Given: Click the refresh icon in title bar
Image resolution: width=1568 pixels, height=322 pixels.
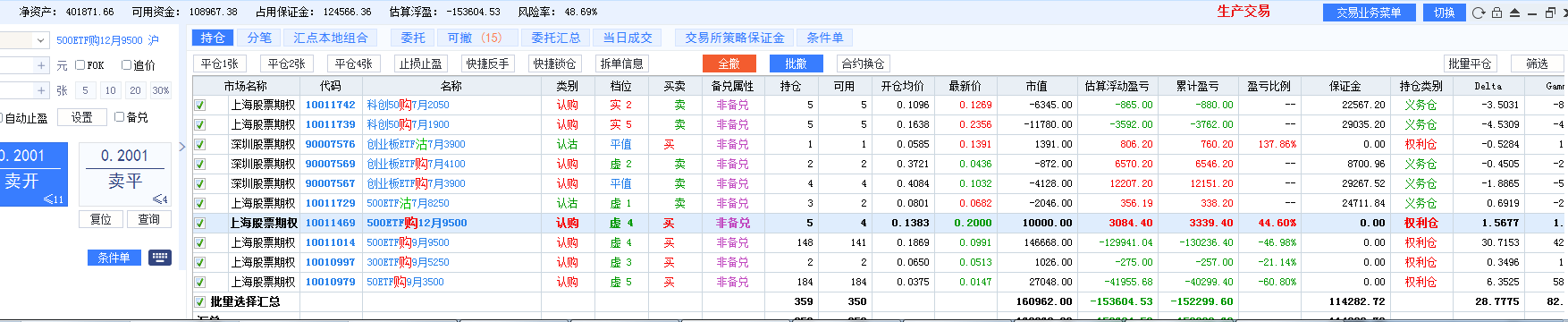Looking at the screenshot, I should pyautogui.click(x=1479, y=13).
